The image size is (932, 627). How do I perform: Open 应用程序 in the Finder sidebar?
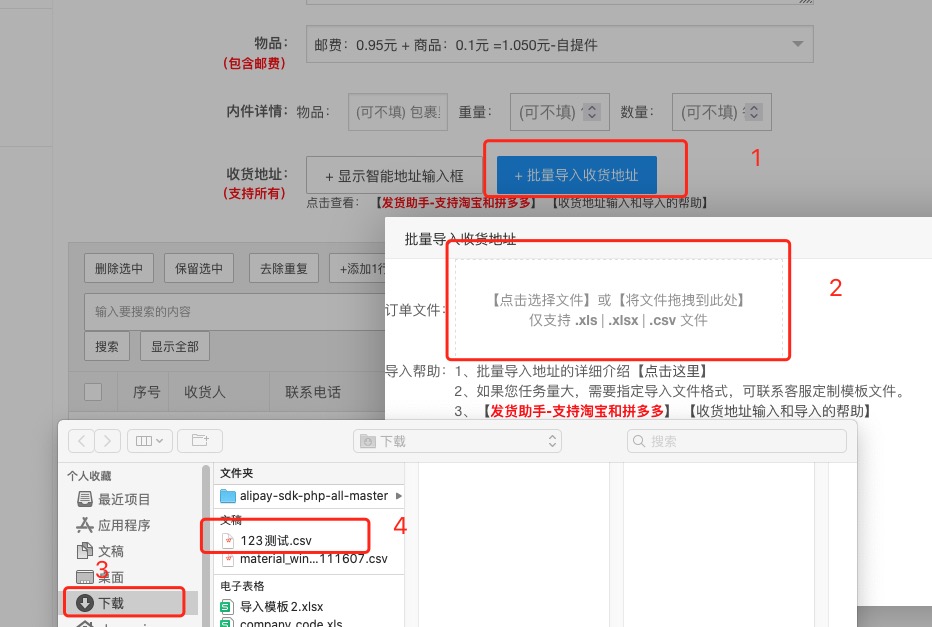click(123, 525)
